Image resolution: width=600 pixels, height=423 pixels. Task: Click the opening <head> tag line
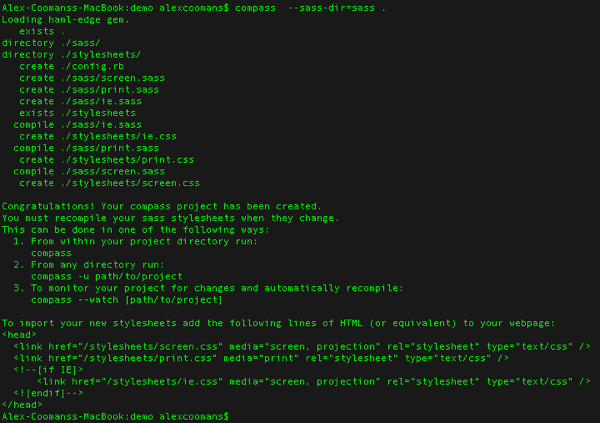click(x=19, y=335)
